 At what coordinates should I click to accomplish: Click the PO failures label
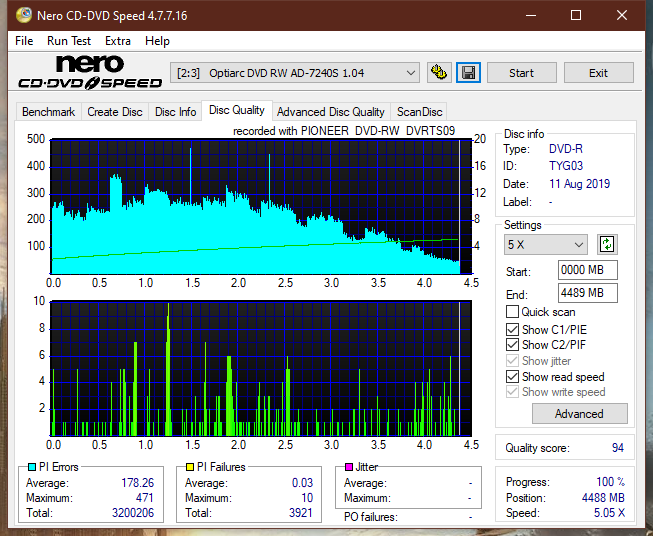pyautogui.click(x=371, y=517)
